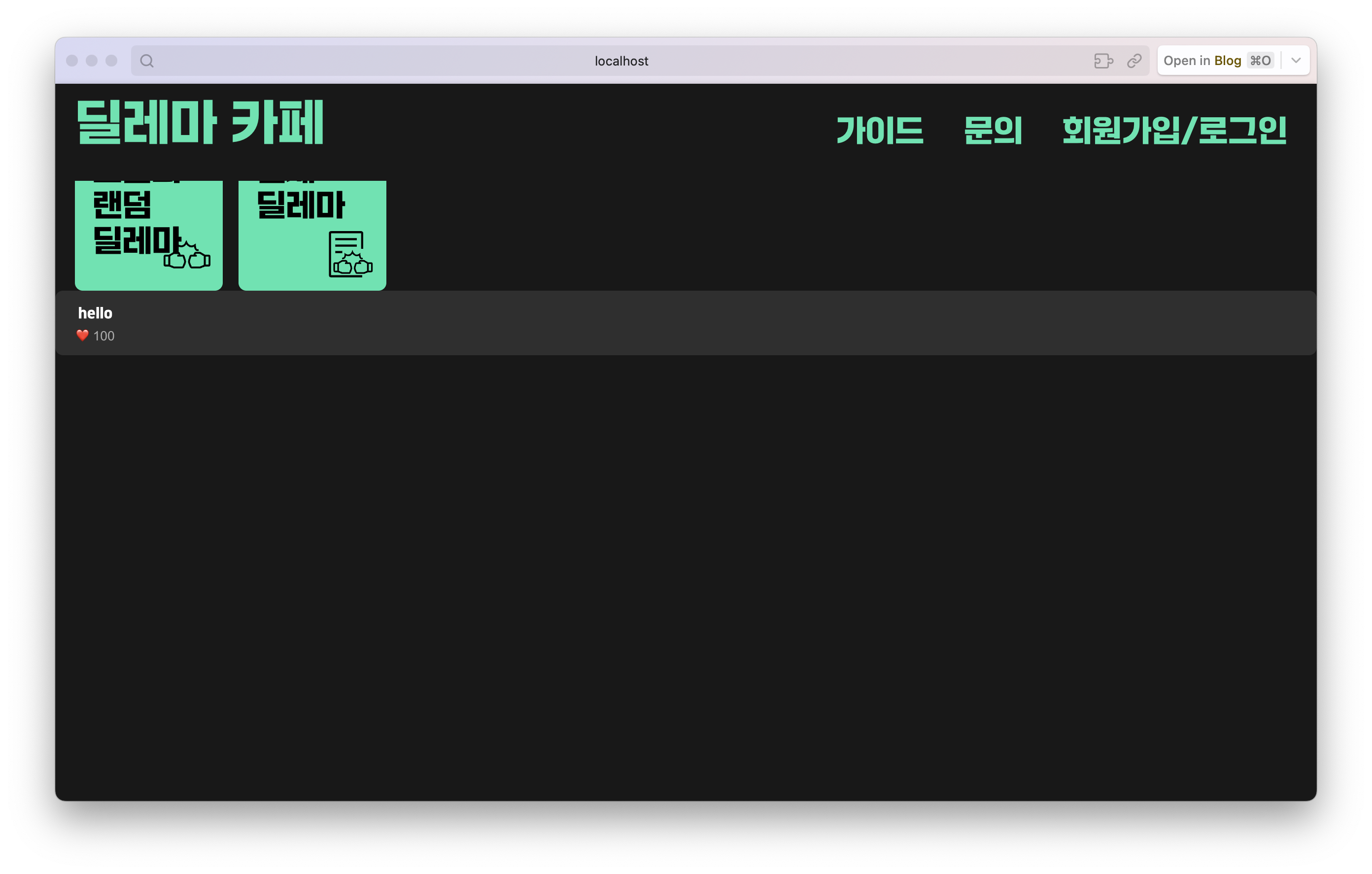Open the 문의 navigation menu item
The image size is (1372, 874).
tap(993, 130)
